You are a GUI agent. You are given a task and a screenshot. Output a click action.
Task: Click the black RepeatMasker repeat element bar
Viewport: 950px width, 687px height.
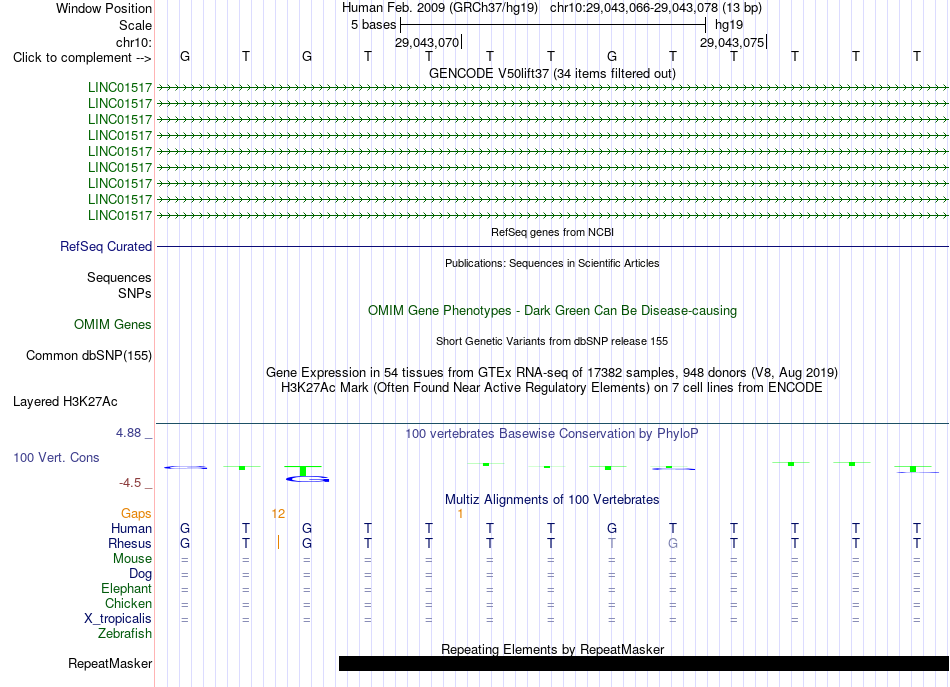click(644, 663)
